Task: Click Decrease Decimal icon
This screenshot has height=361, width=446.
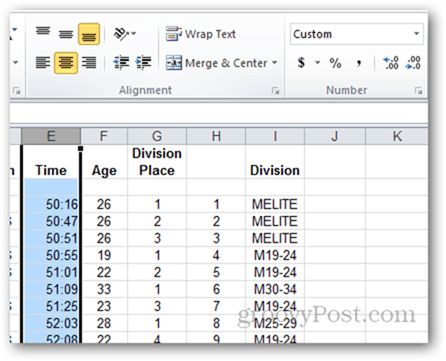Action: tap(413, 63)
